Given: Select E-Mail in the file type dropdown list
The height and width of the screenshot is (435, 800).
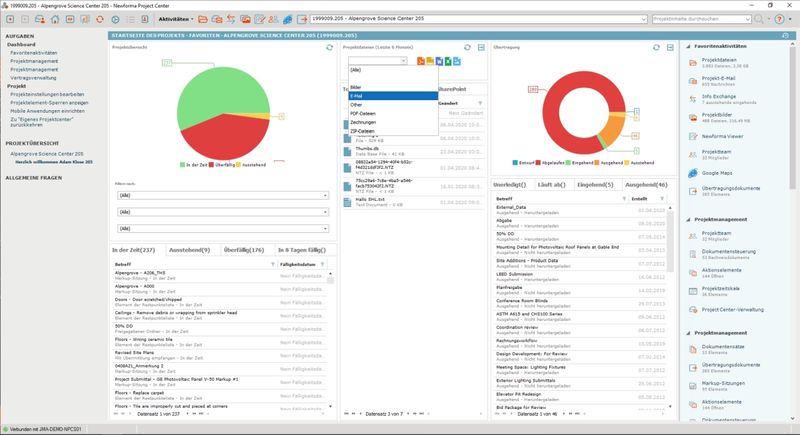Looking at the screenshot, I should [x=357, y=96].
